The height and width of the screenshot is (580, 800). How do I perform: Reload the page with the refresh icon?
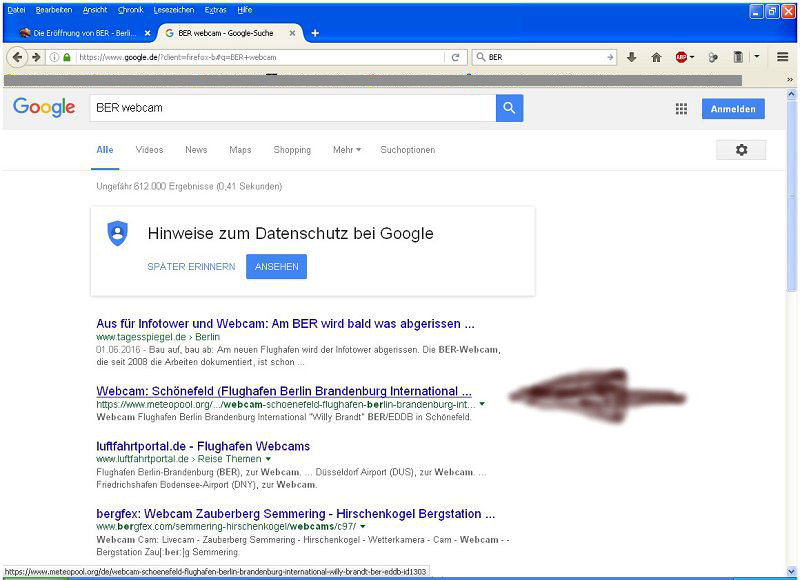pyautogui.click(x=456, y=57)
